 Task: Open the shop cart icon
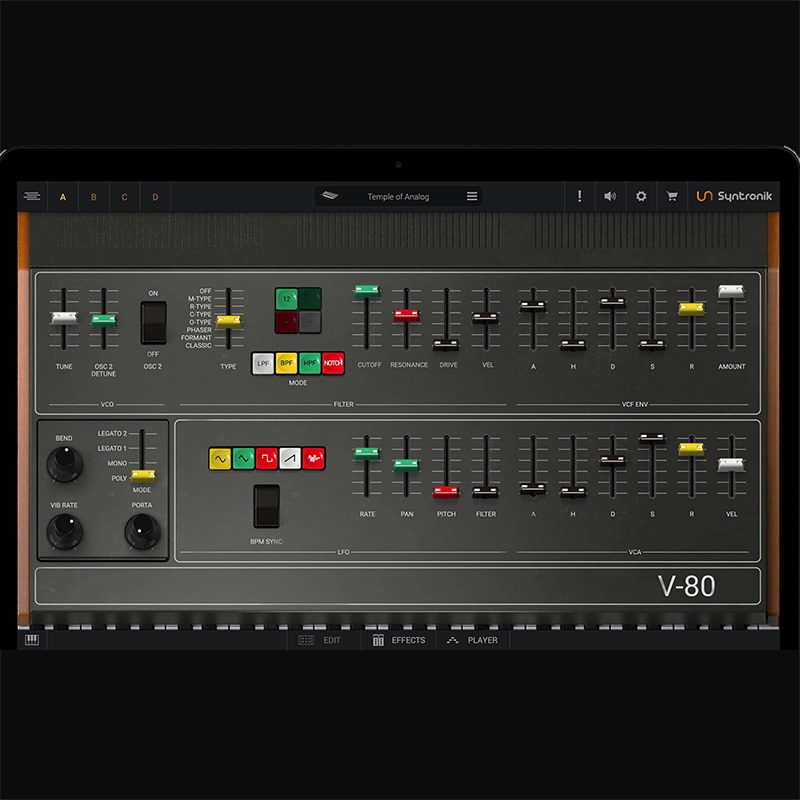[672, 196]
